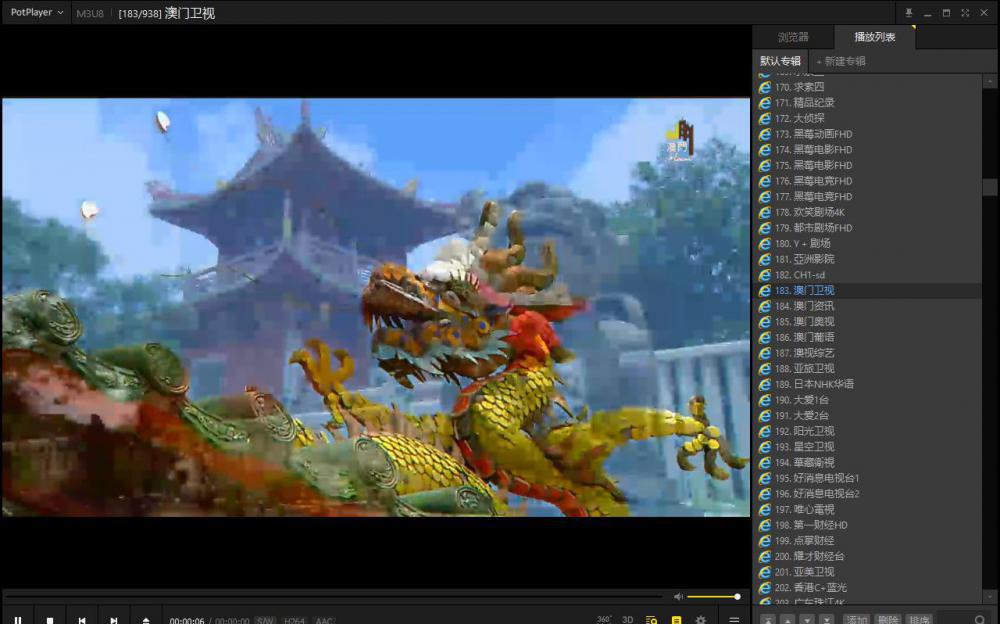The width and height of the screenshot is (1000, 624).
Task: Select playlist entry 193. 星空卫视
Action: 869,447
